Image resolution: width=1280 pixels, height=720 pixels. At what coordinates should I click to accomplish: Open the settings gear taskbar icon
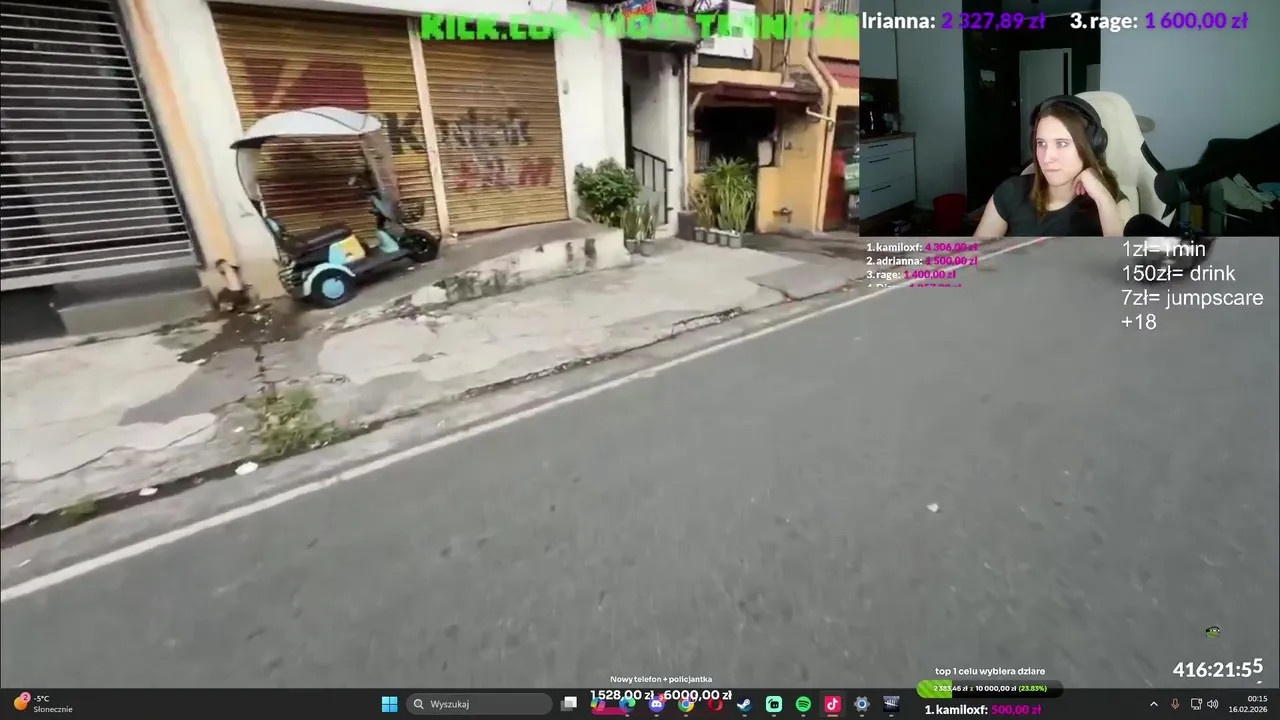(x=862, y=704)
